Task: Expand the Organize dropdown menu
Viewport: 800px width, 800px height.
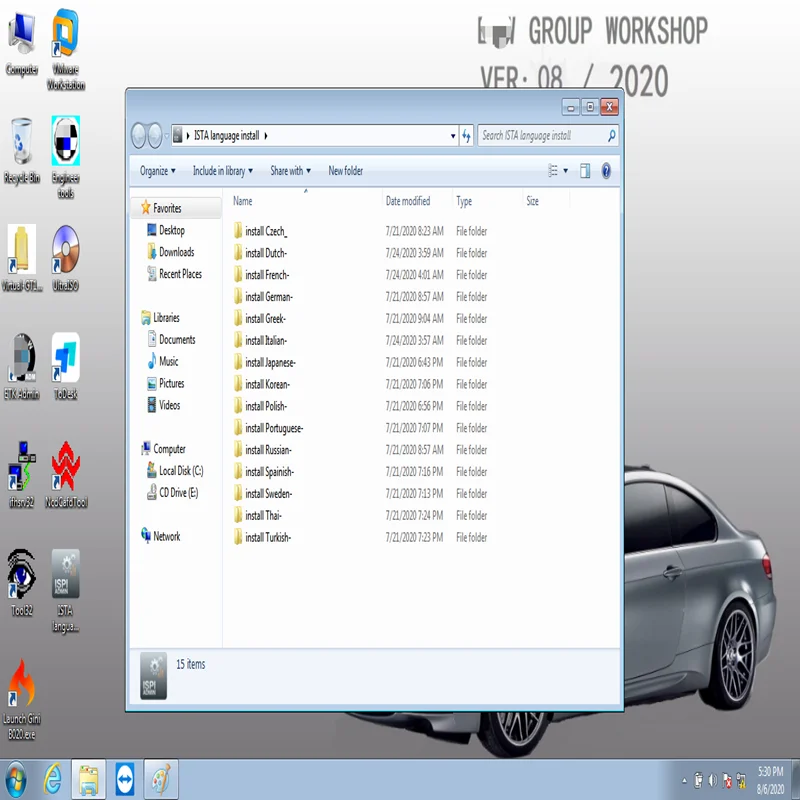Action: [x=158, y=171]
